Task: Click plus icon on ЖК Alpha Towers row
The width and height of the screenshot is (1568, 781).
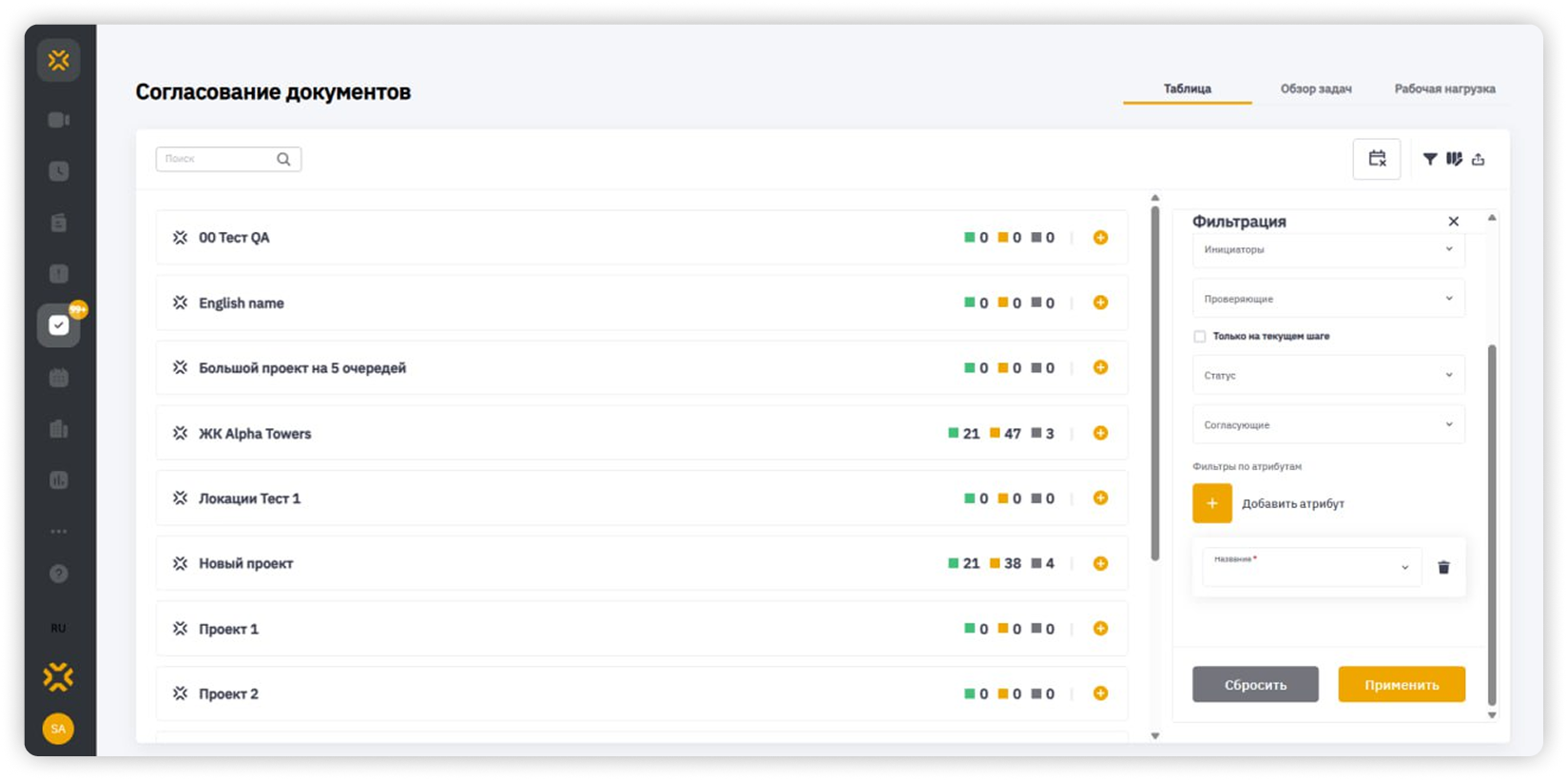Action: click(x=1100, y=434)
